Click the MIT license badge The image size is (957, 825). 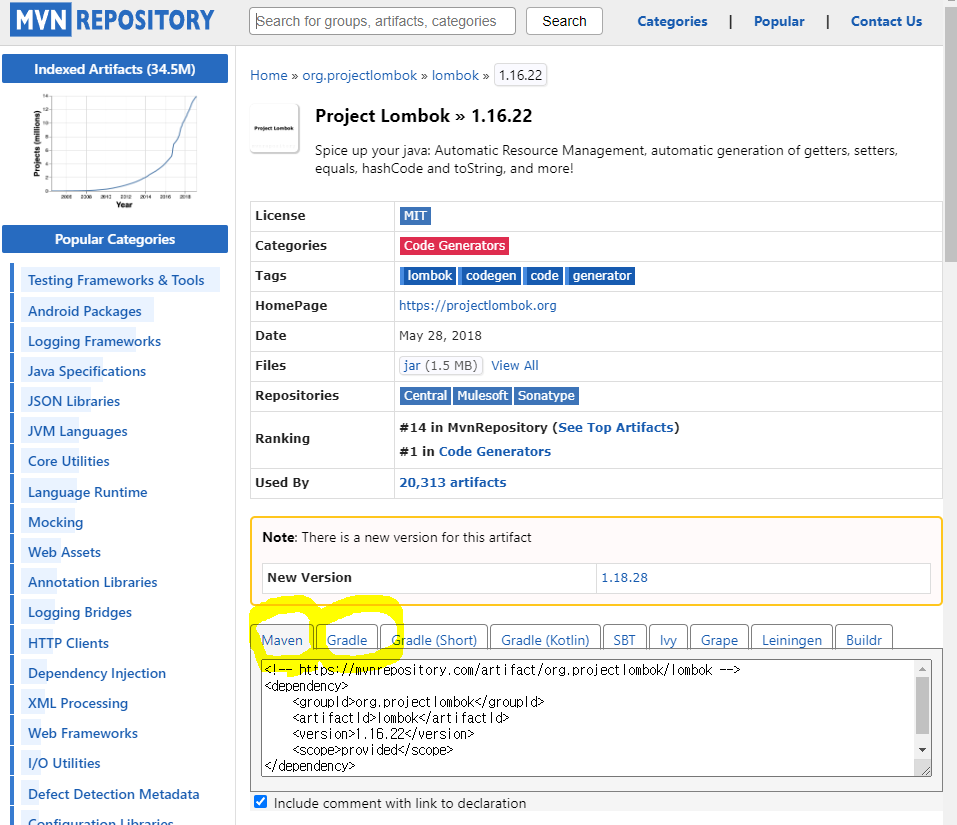[415, 215]
